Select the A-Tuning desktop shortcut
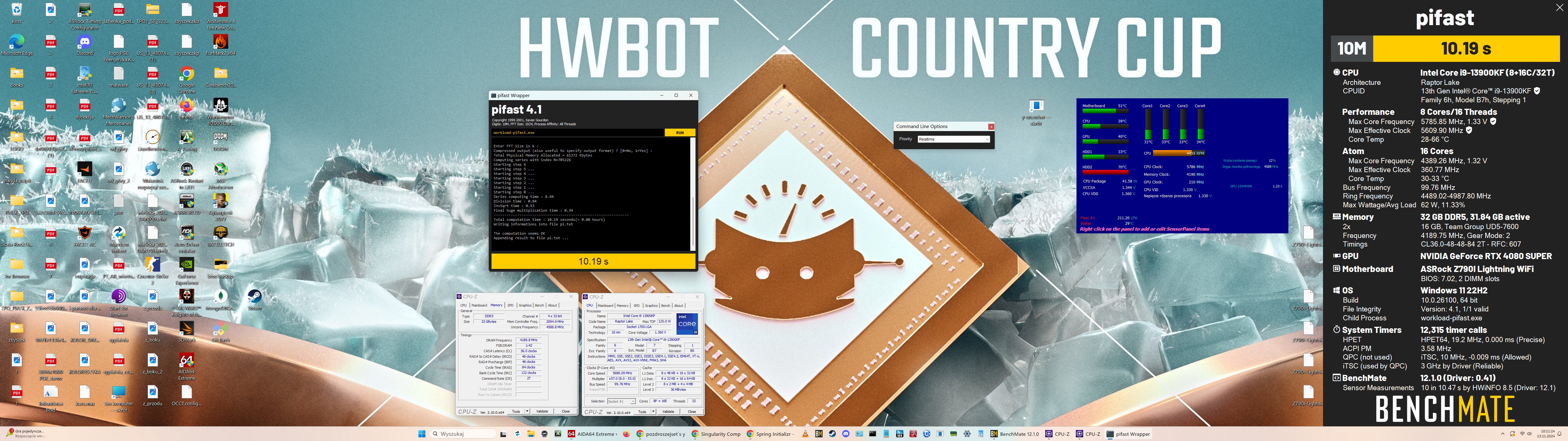Image resolution: width=1568 pixels, height=441 pixels. [x=187, y=141]
